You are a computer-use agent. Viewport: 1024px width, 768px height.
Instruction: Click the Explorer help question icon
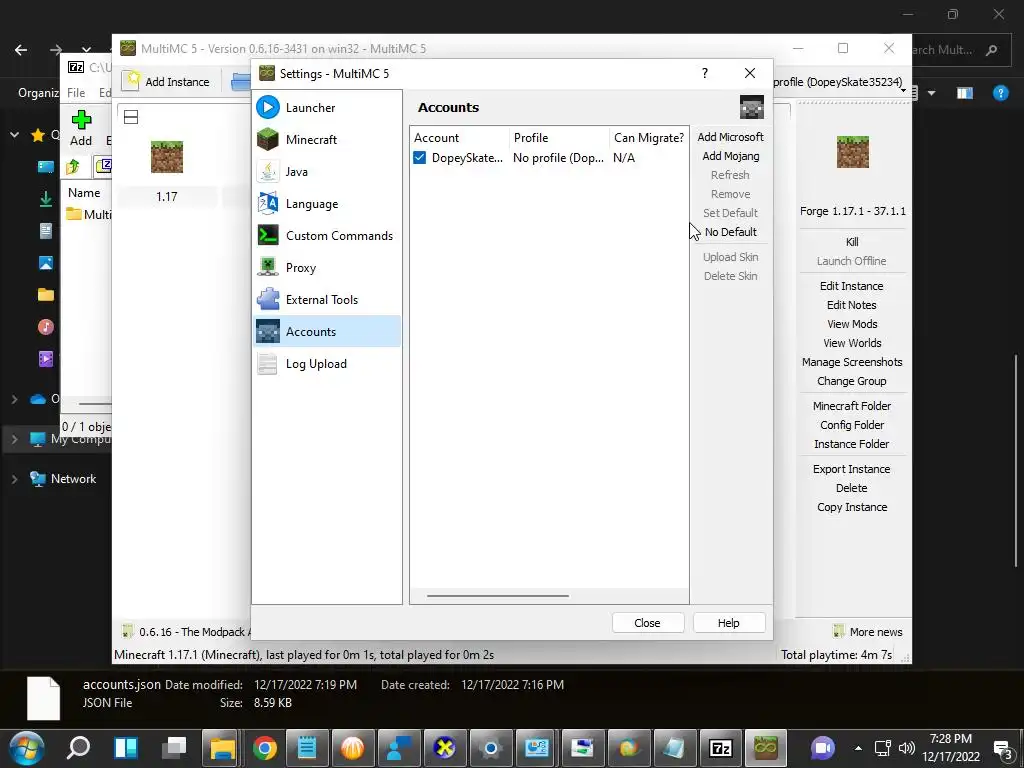tap(1000, 93)
